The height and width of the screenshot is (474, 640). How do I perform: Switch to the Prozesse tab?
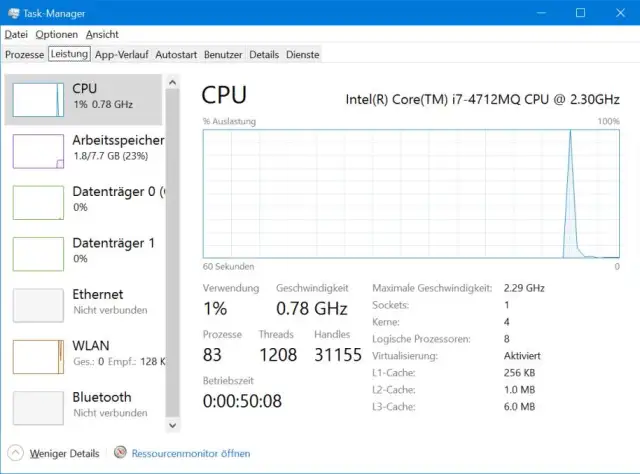(x=25, y=54)
